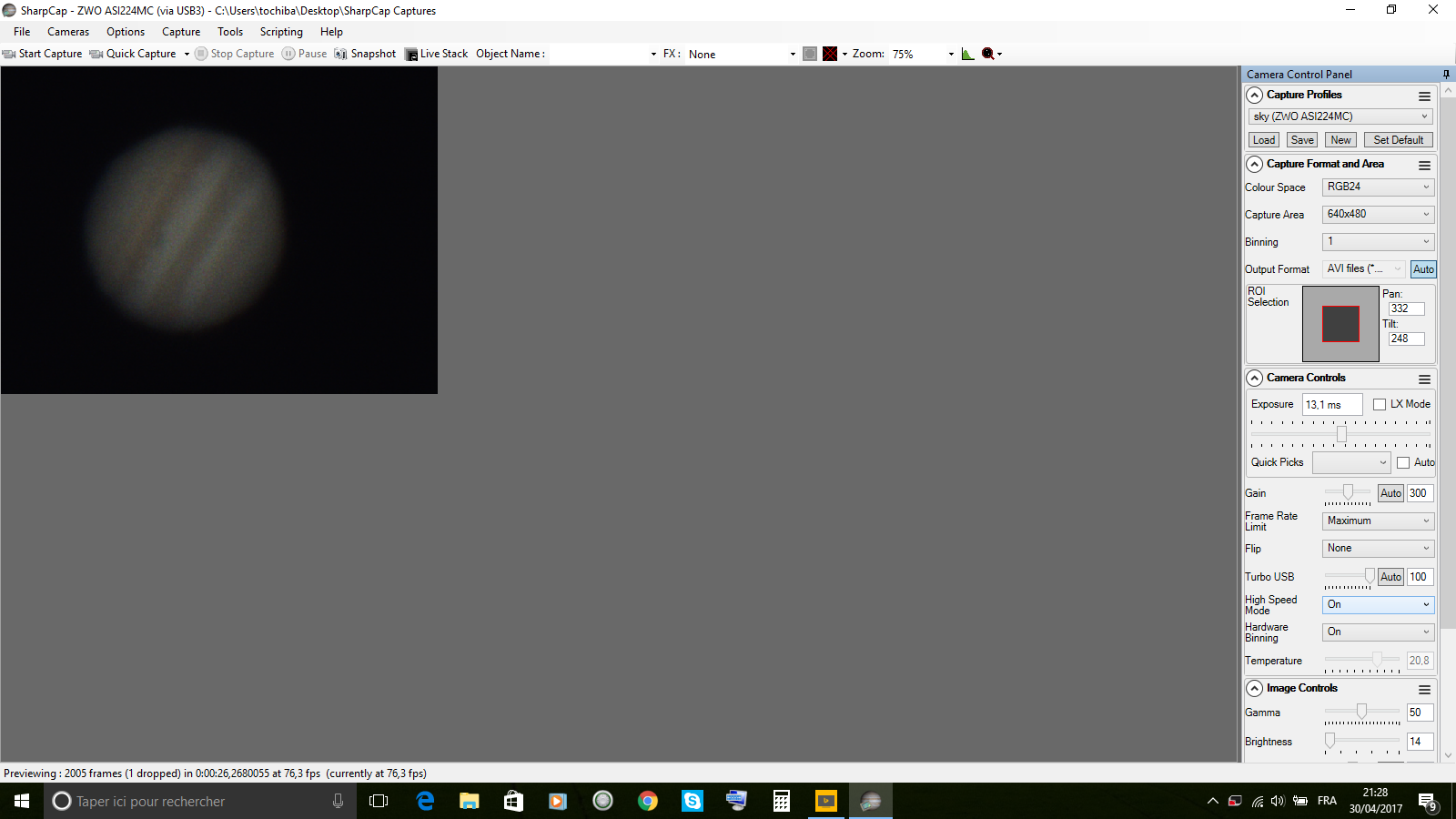Collapse the Capture Profiles section

[x=1255, y=96]
